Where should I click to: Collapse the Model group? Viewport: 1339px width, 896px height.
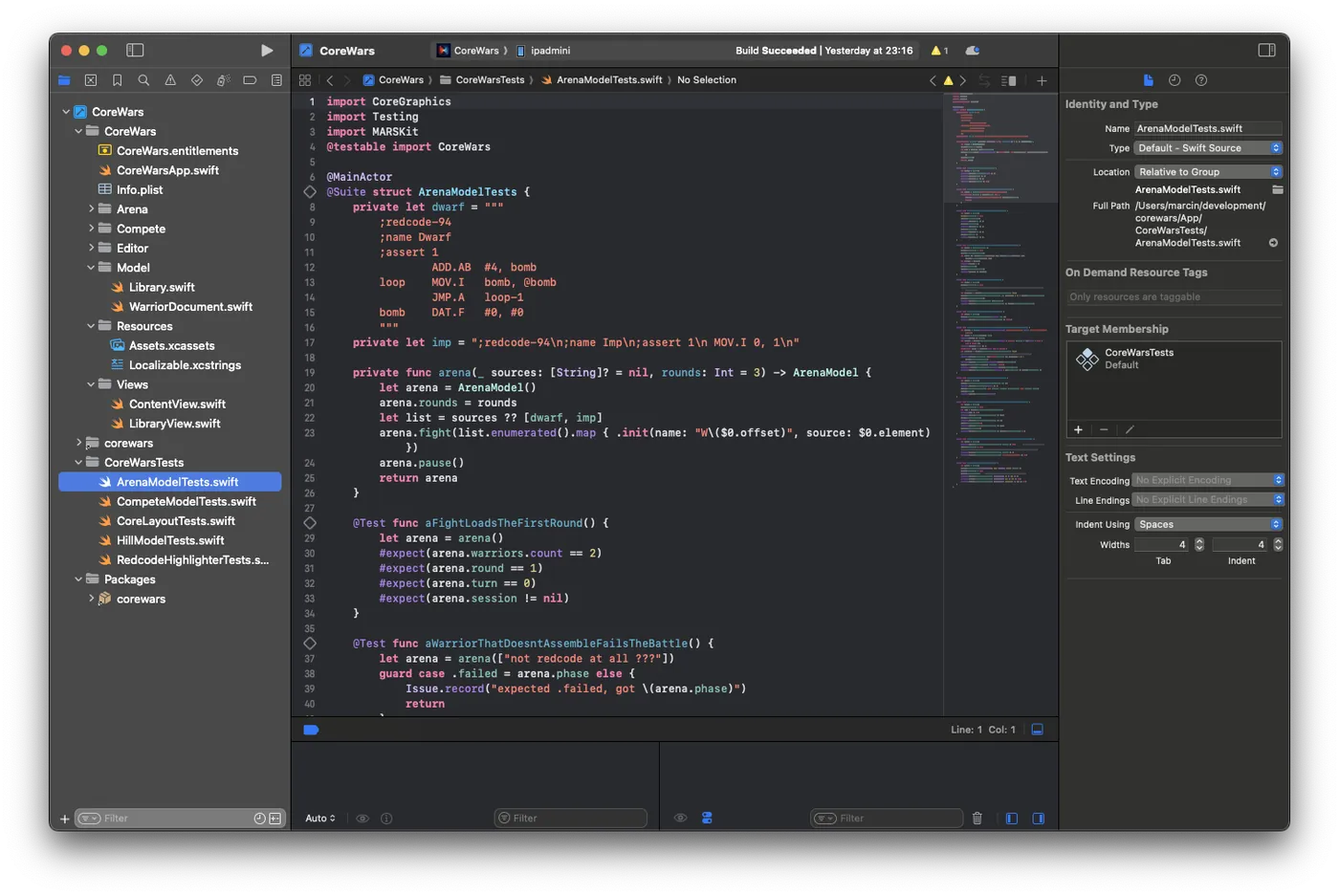pos(91,268)
